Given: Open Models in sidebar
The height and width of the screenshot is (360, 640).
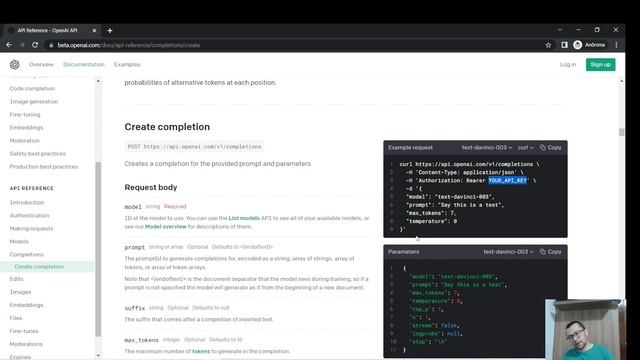Looking at the screenshot, I should 19,242.
